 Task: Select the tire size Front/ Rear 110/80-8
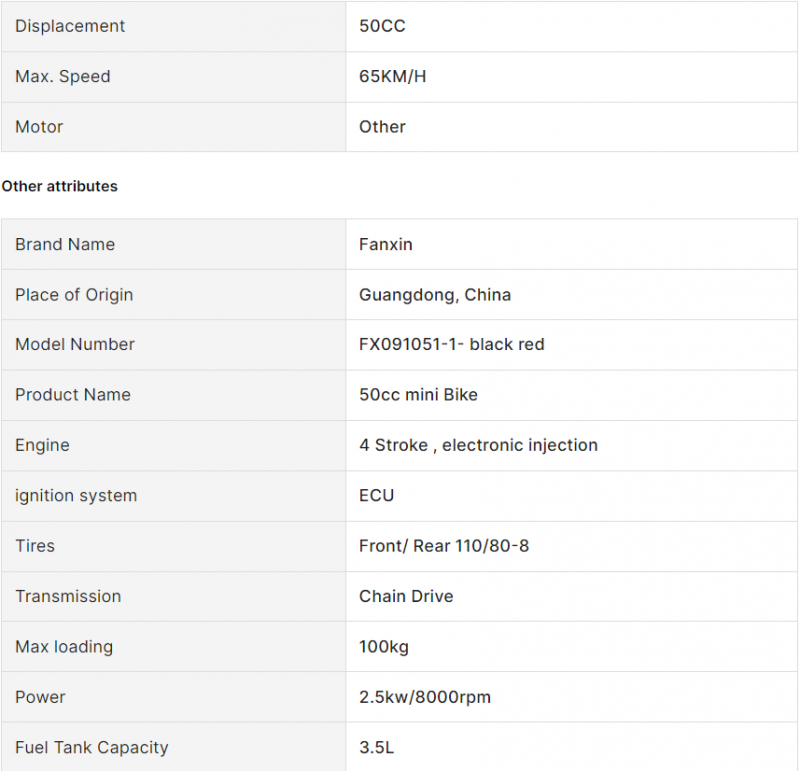[444, 546]
